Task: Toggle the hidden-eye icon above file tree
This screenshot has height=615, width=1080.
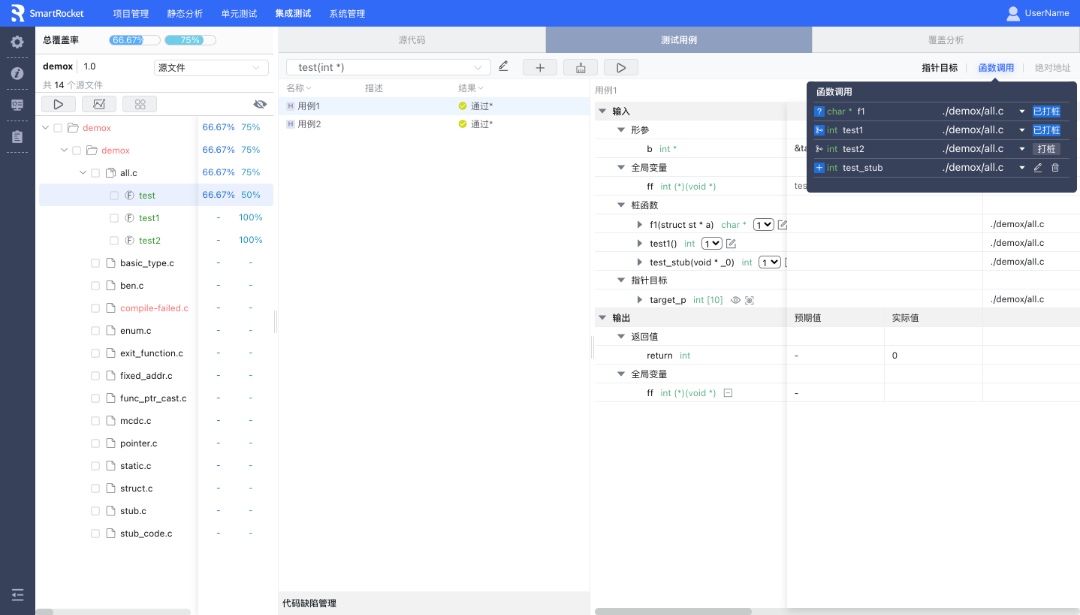Action: tap(260, 104)
